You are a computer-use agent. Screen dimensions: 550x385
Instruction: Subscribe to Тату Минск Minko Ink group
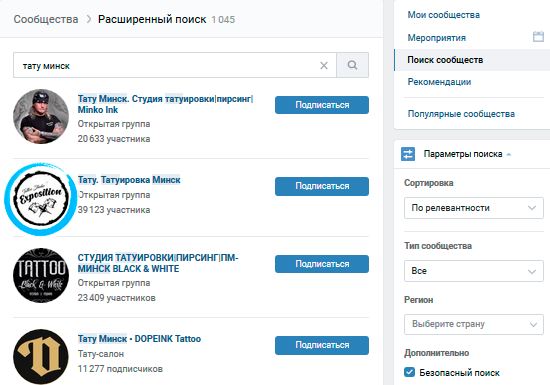click(322, 105)
